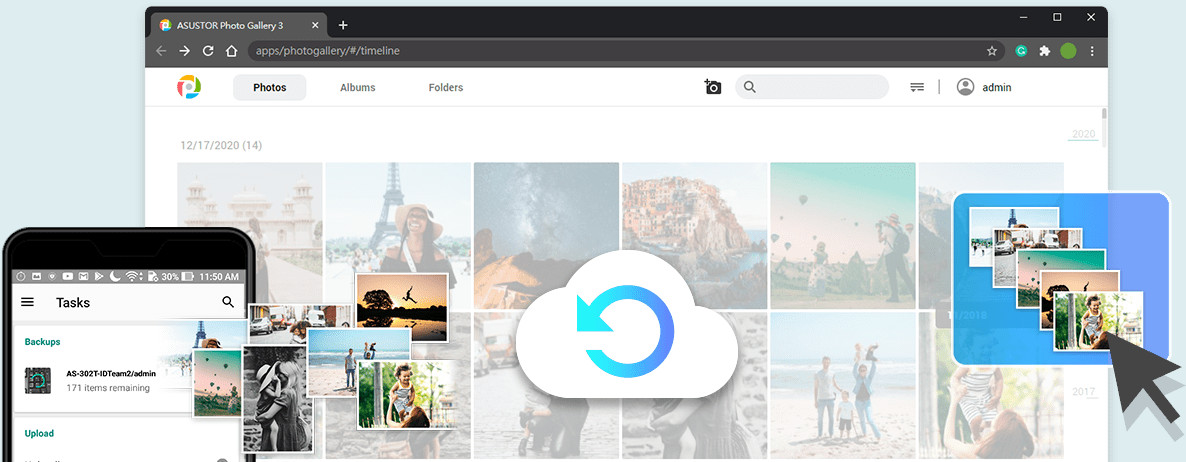Tap the 171 items remaining status
1186x462 pixels.
pyautogui.click(x=107, y=388)
